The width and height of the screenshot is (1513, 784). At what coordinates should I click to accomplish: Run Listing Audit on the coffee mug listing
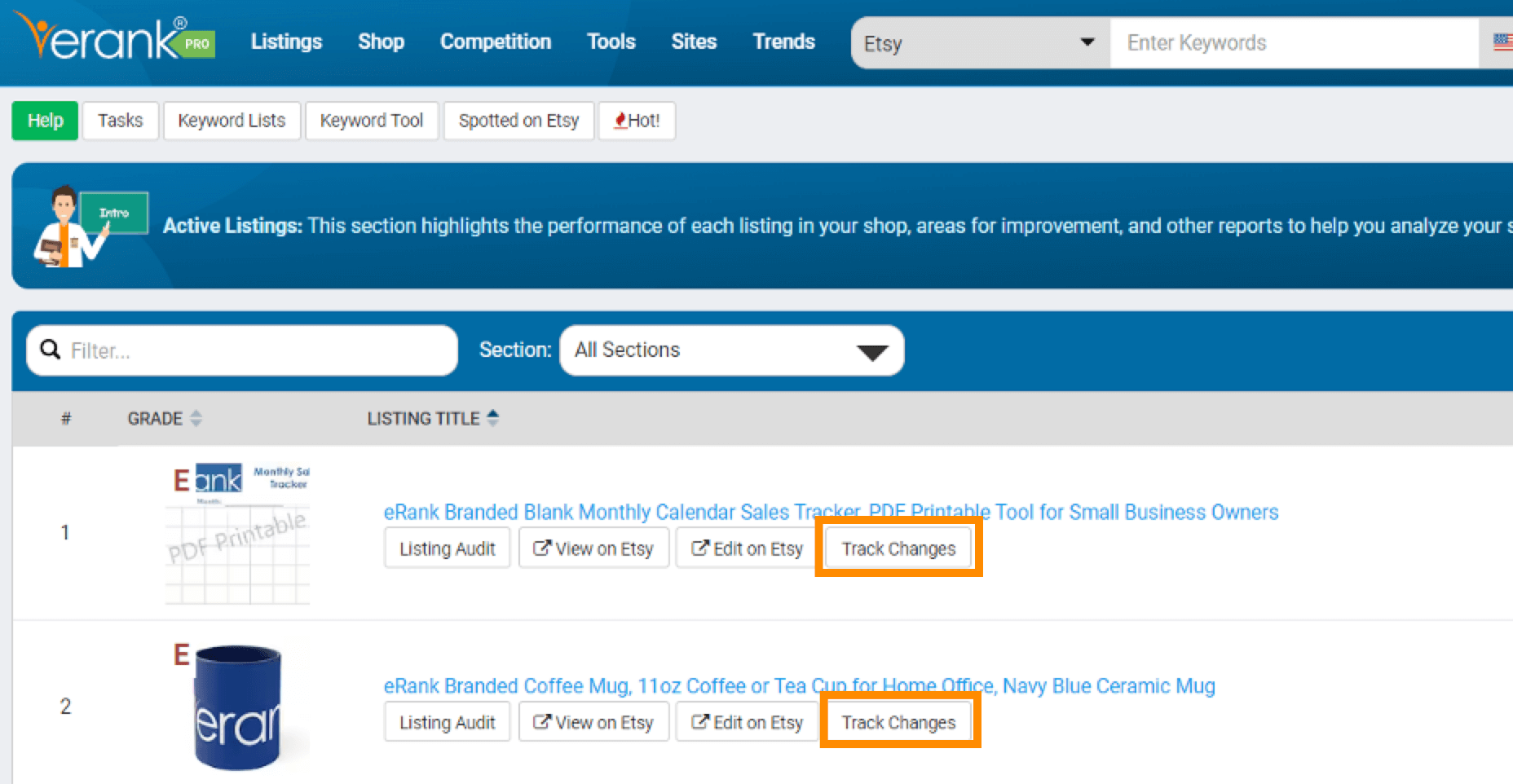coord(447,721)
